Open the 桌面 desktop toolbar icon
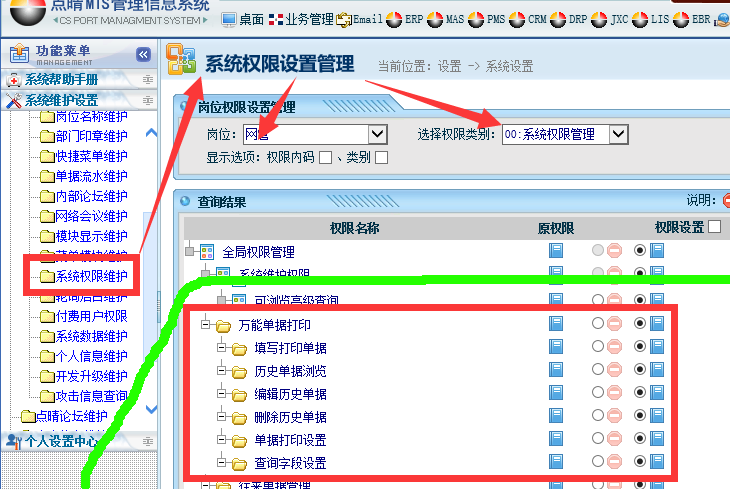This screenshot has width=730, height=489. click(x=242, y=20)
